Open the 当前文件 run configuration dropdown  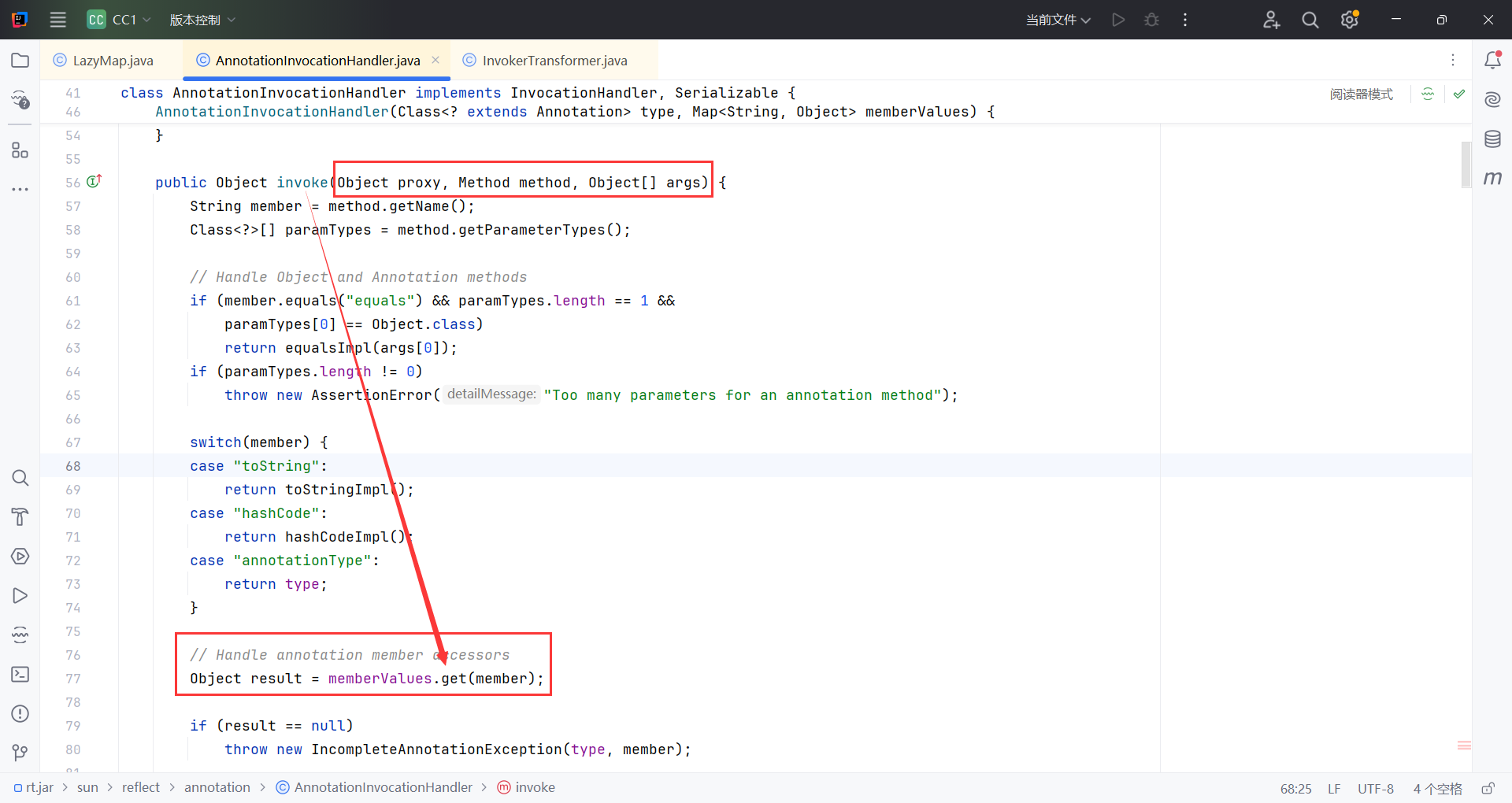tap(1058, 20)
